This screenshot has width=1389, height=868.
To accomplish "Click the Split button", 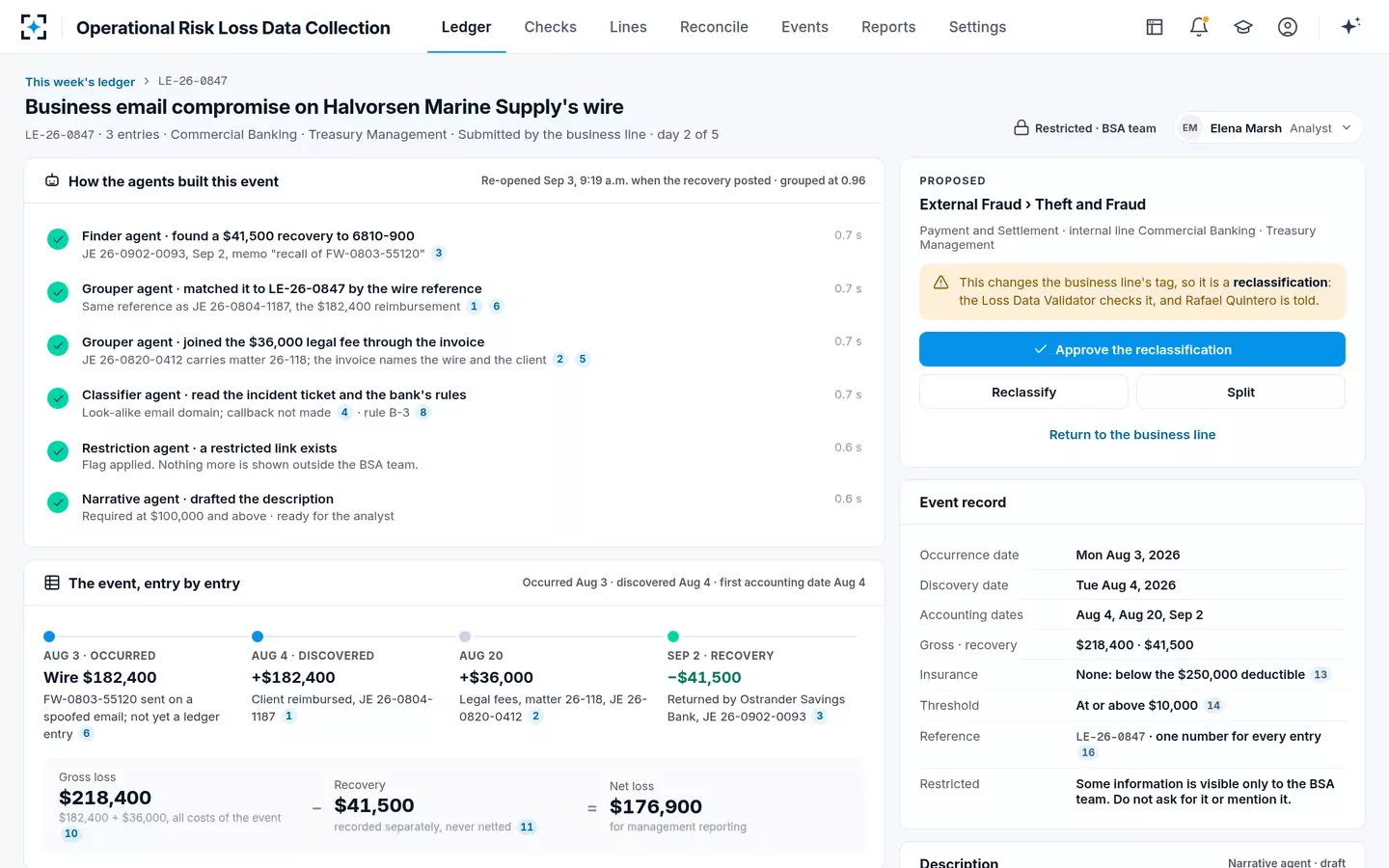I will click(x=1240, y=393).
